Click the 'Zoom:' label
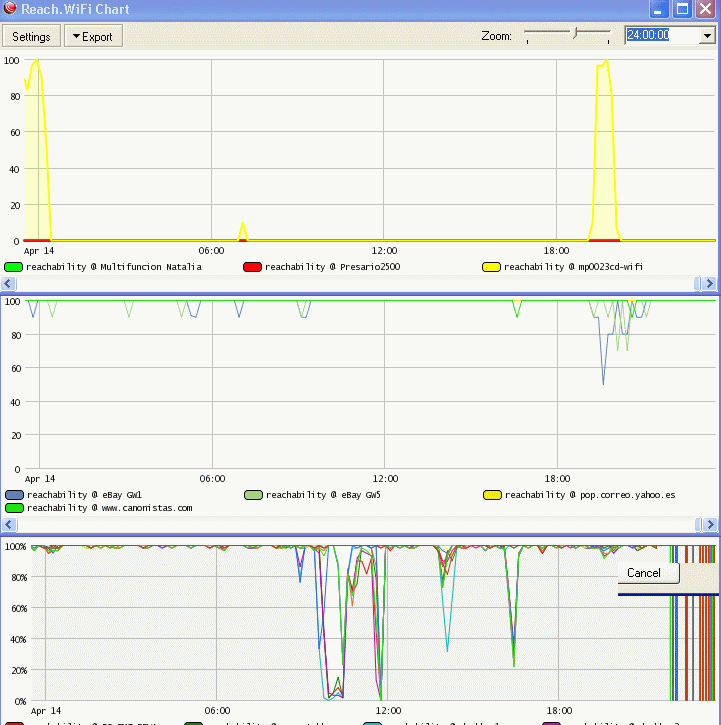This screenshot has height=725, width=721. [x=496, y=36]
